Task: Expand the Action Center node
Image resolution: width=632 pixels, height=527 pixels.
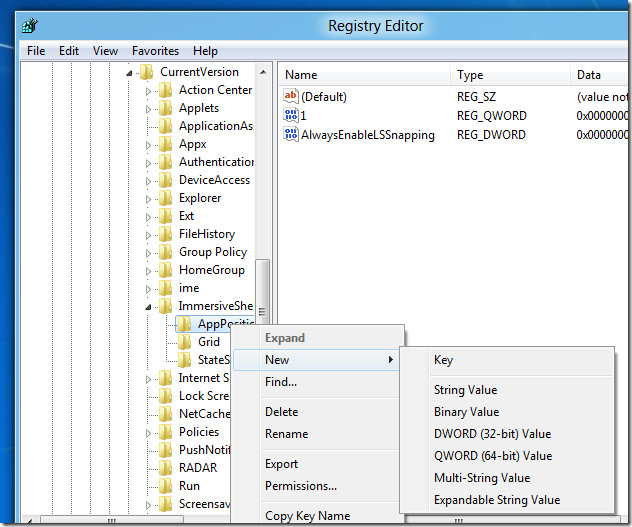Action: pyautogui.click(x=148, y=91)
